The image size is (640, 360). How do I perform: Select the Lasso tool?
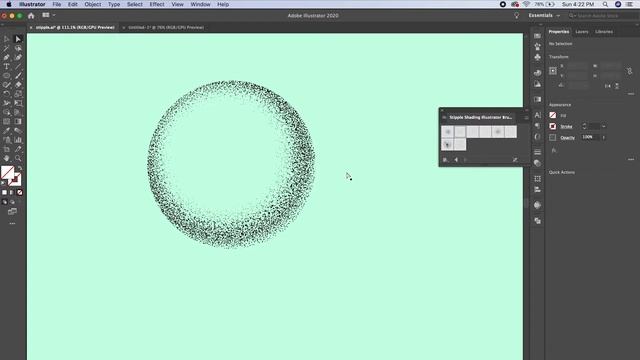click(18, 48)
